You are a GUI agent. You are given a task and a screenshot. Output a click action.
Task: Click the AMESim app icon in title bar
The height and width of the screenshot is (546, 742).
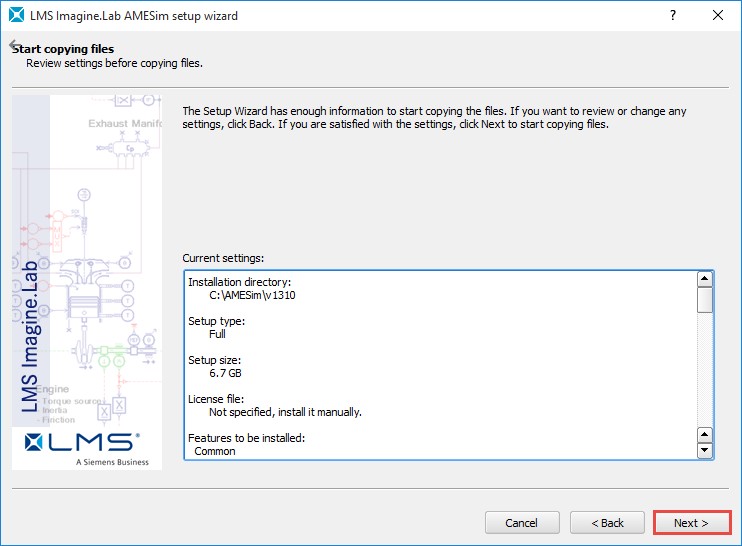(14, 16)
